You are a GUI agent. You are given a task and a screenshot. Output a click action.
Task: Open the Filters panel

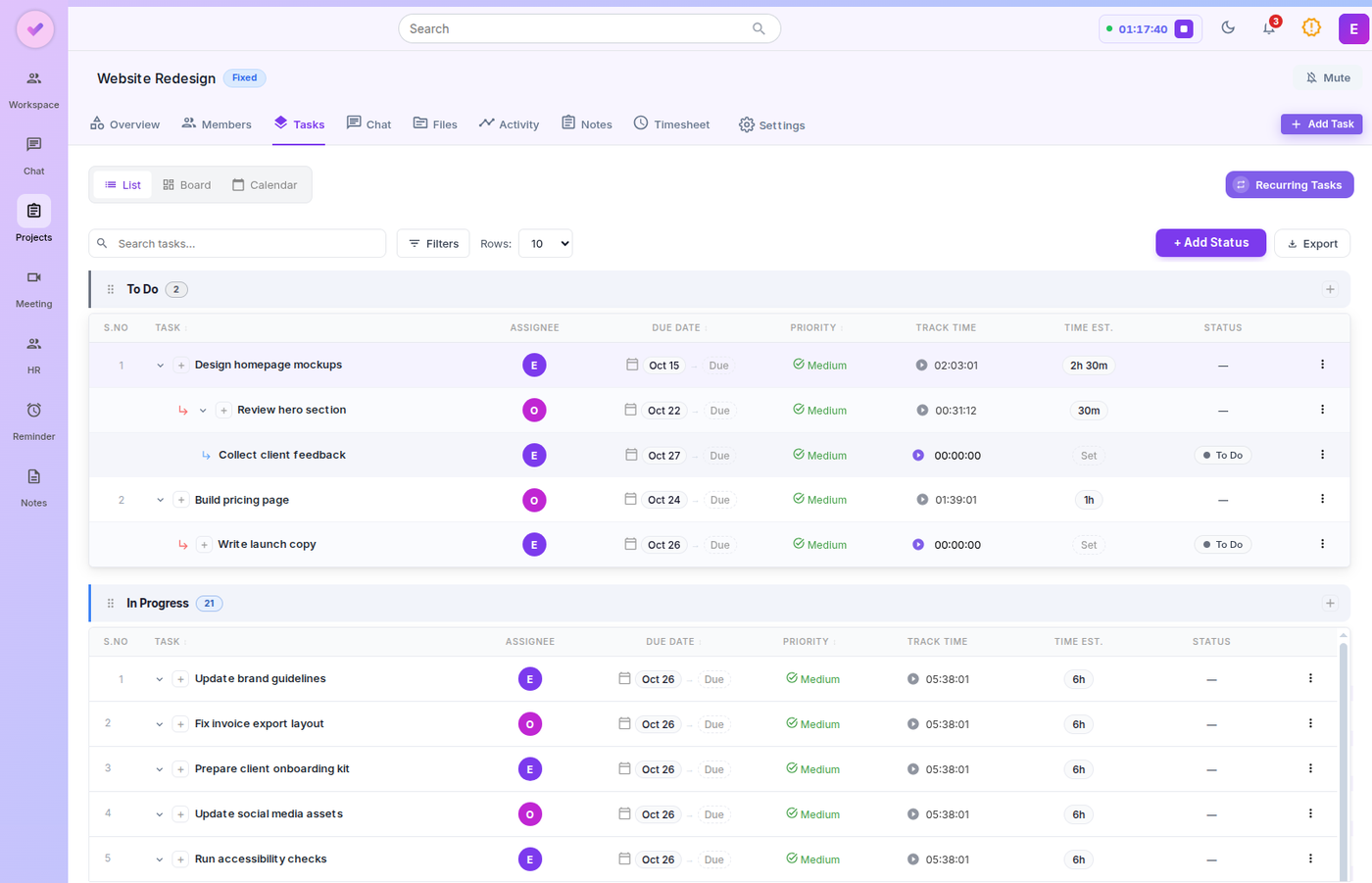pyautogui.click(x=433, y=244)
